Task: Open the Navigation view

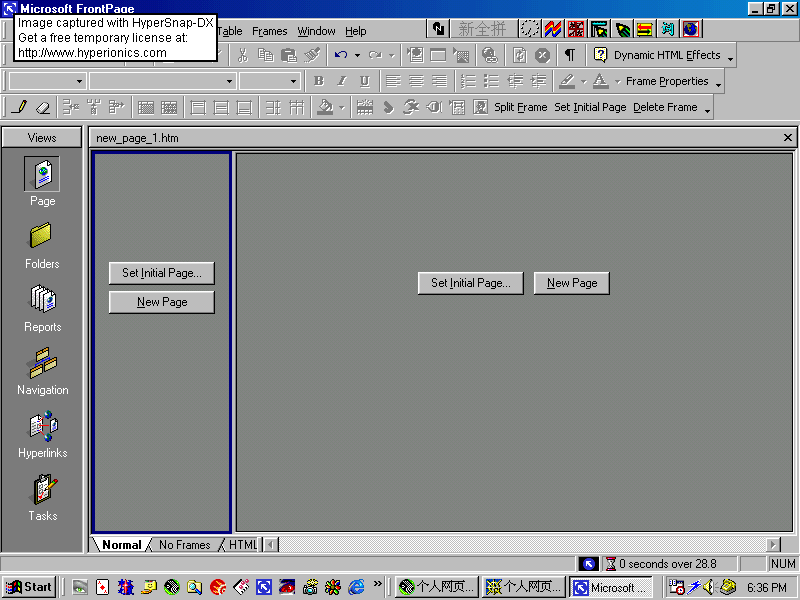Action: click(42, 371)
